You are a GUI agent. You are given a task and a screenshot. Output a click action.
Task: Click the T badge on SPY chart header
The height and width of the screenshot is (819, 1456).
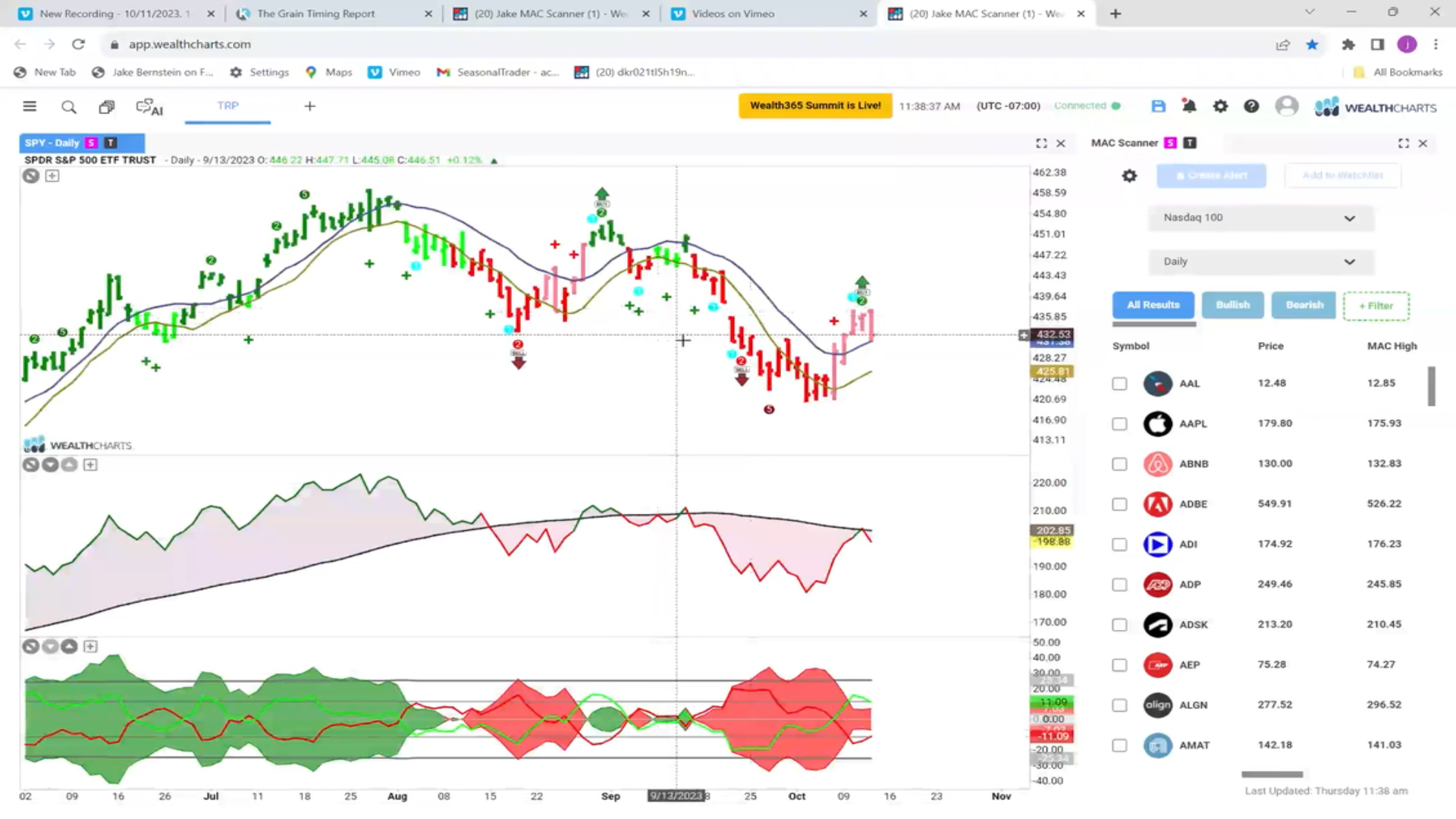pyautogui.click(x=111, y=143)
